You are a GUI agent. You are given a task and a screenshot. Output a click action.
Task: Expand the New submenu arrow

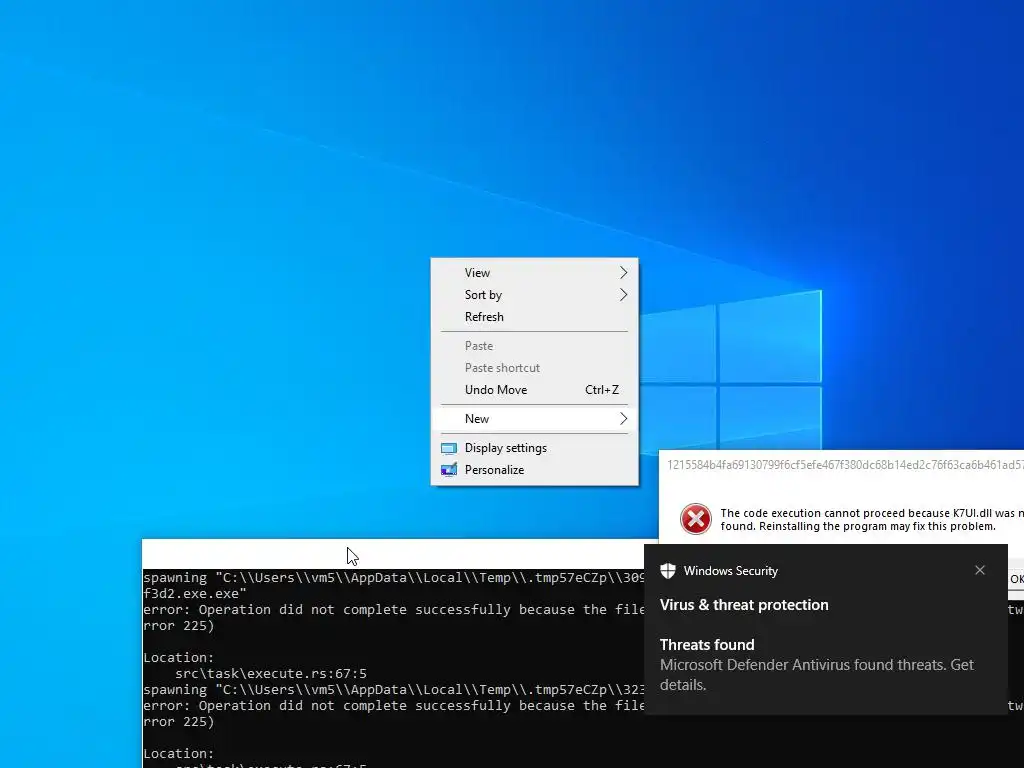click(623, 419)
